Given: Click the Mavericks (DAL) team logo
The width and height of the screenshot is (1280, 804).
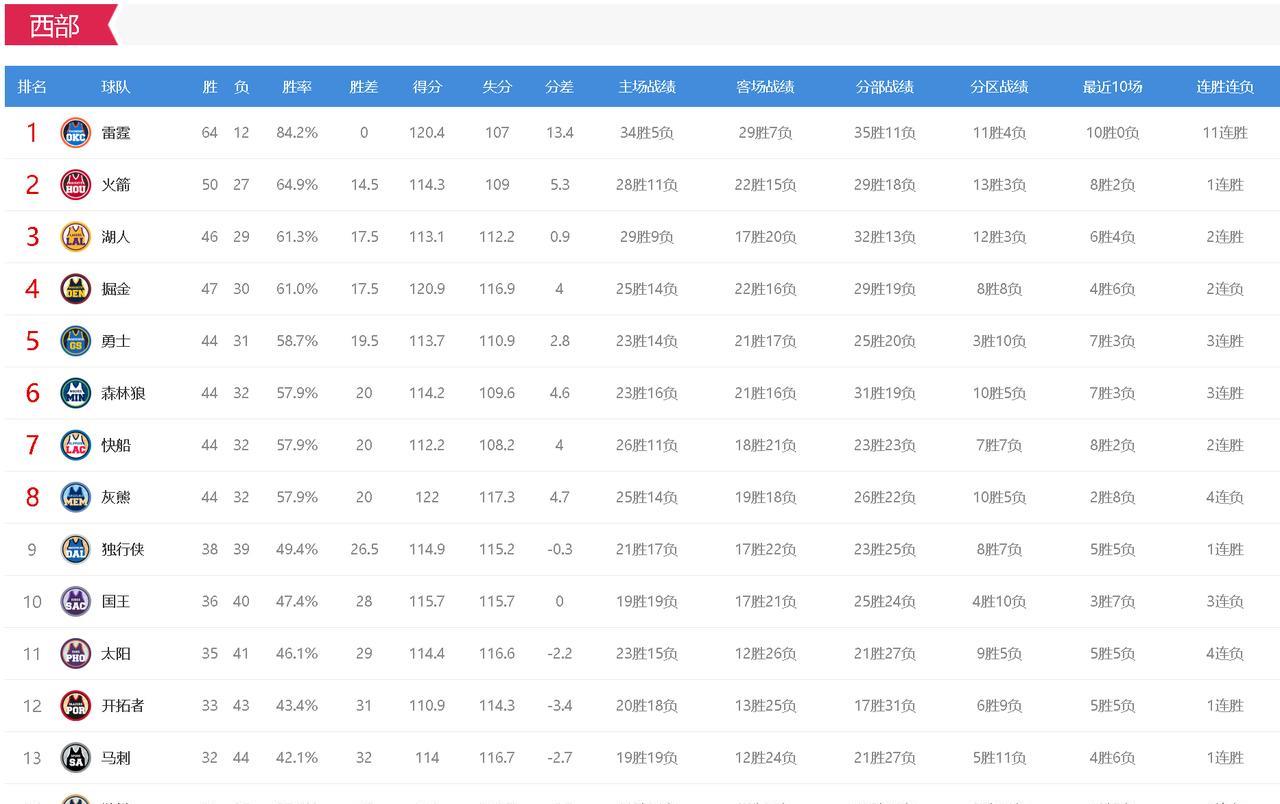Looking at the screenshot, I should [x=76, y=549].
